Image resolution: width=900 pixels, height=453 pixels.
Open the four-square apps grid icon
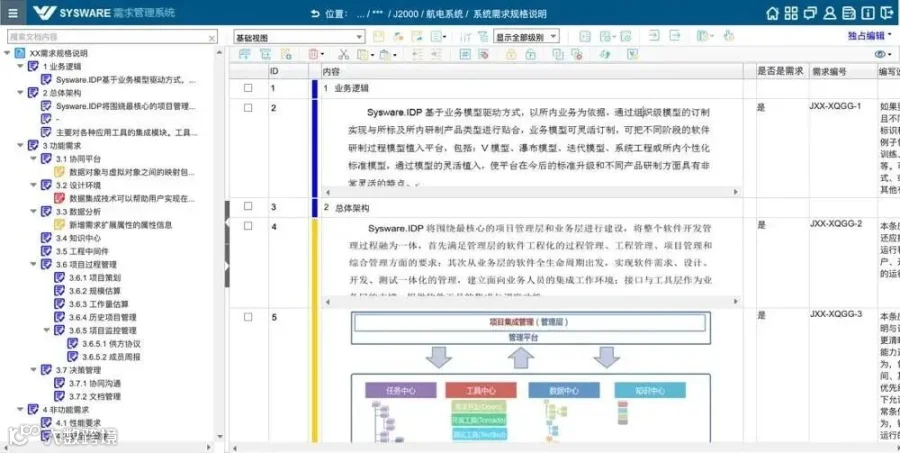(x=792, y=13)
